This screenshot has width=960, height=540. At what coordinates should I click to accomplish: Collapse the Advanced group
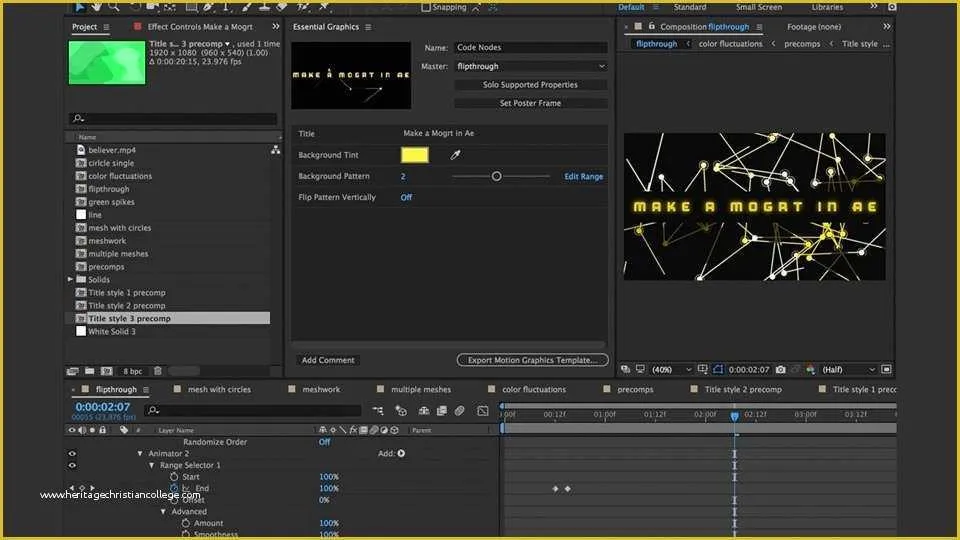163,512
